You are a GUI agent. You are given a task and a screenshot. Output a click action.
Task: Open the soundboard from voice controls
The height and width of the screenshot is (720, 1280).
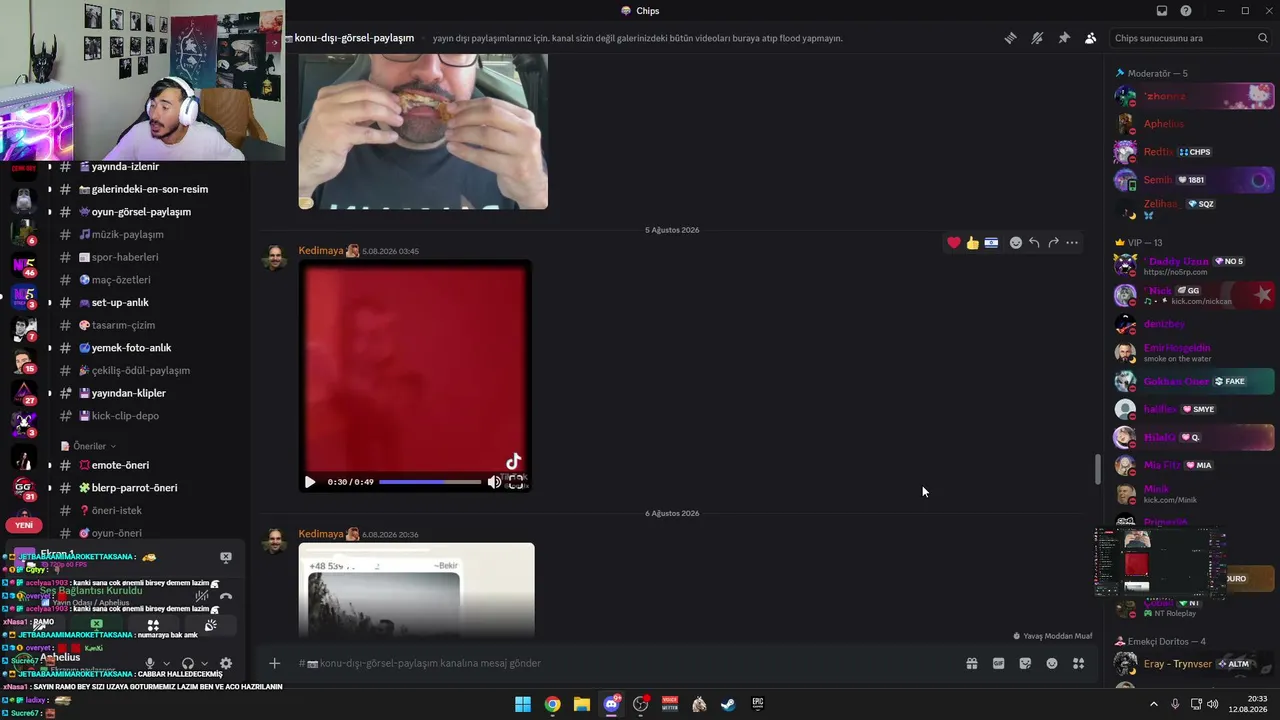[210, 625]
